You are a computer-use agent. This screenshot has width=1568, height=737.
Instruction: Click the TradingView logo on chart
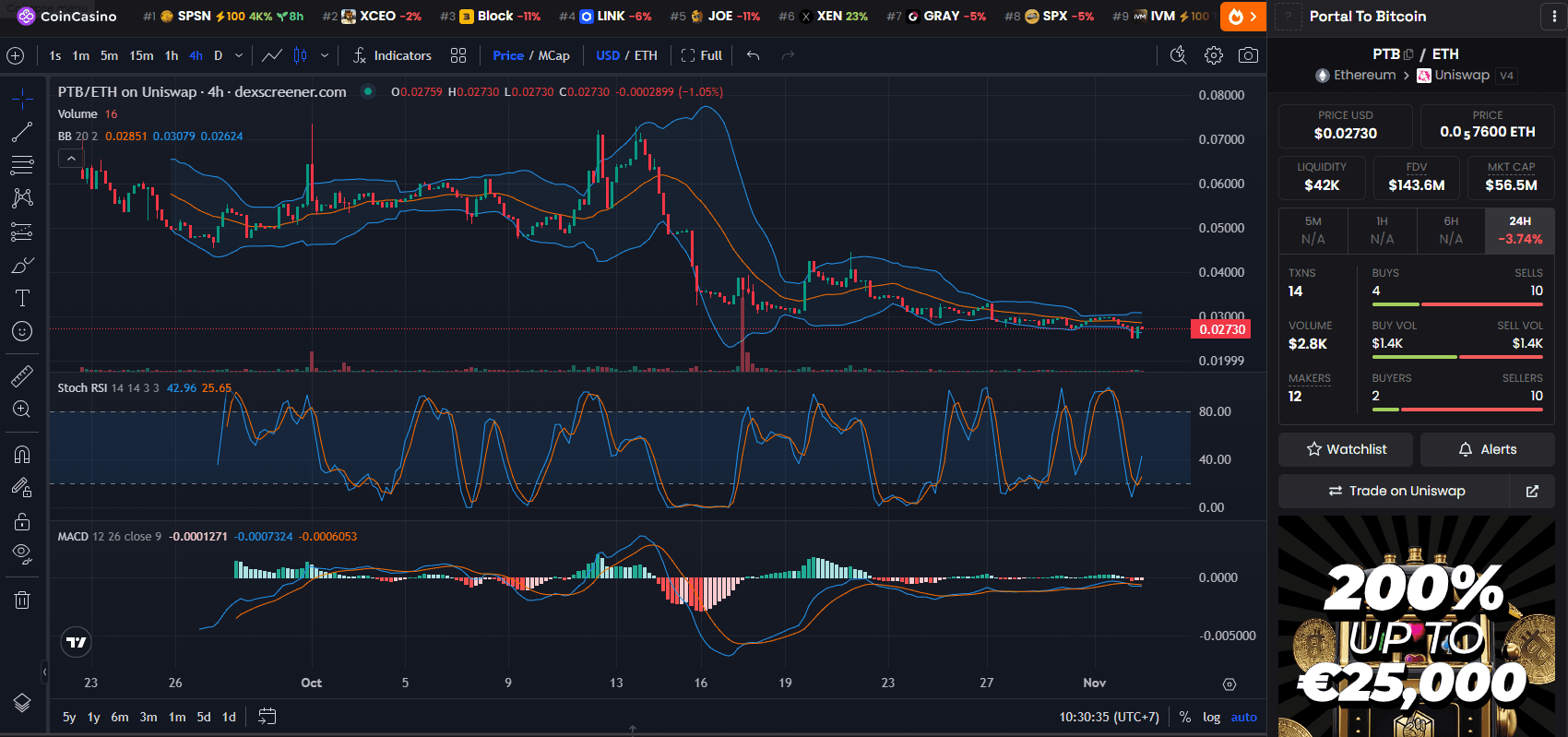(77, 642)
